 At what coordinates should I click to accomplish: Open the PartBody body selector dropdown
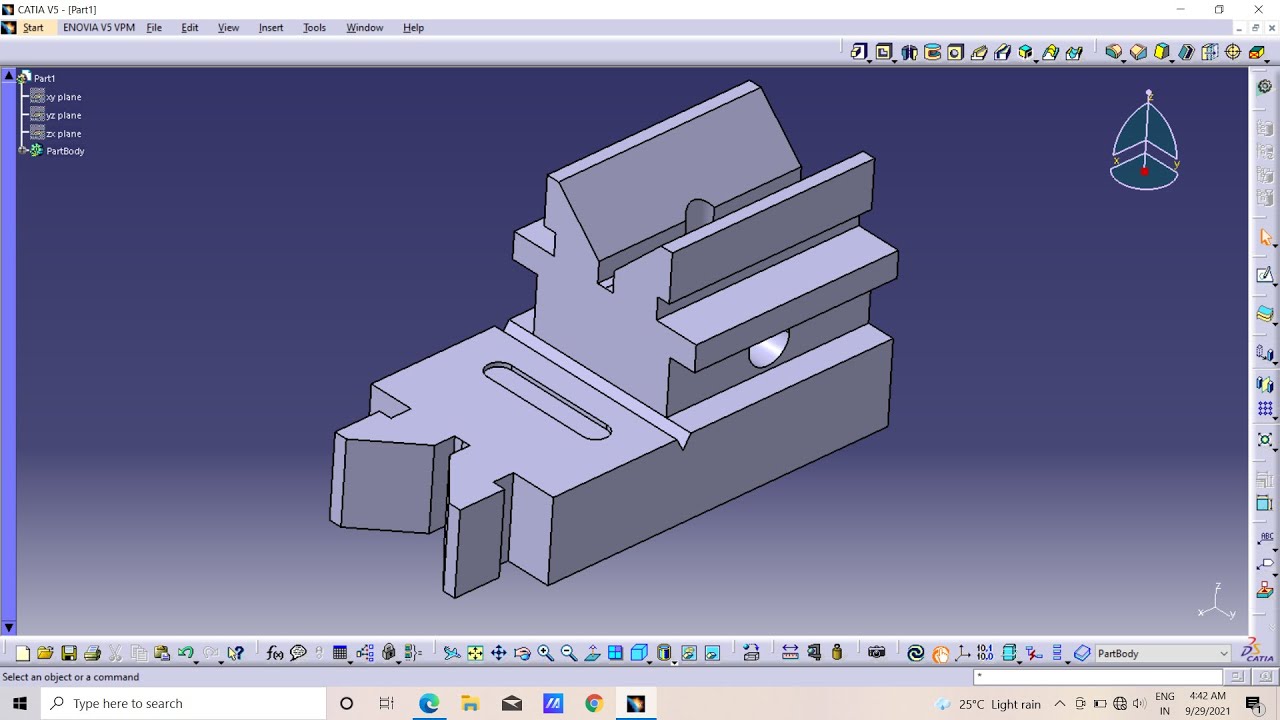(x=1223, y=653)
